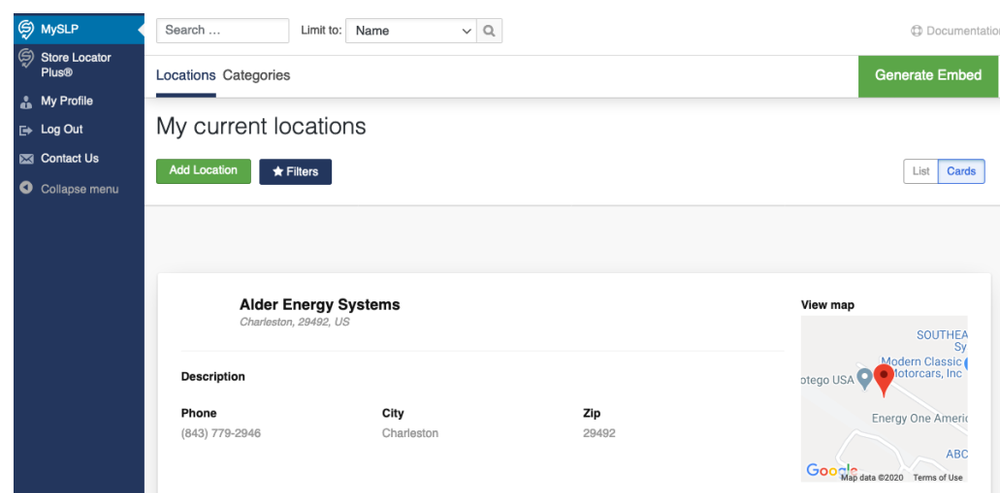The width and height of the screenshot is (1000, 493).
Task: Open MySLP menu item
Action: [79, 29]
